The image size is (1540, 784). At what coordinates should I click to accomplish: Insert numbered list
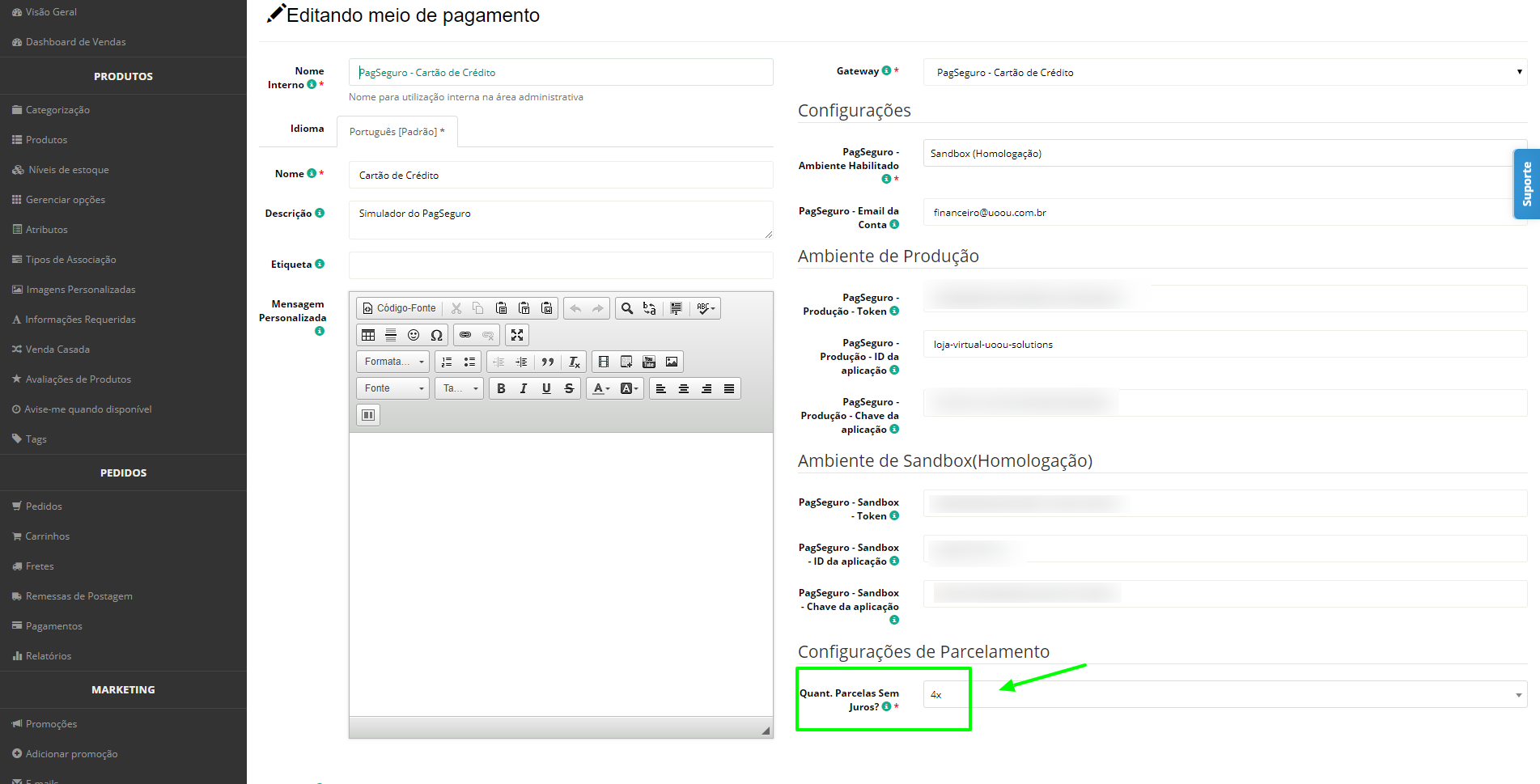[447, 362]
